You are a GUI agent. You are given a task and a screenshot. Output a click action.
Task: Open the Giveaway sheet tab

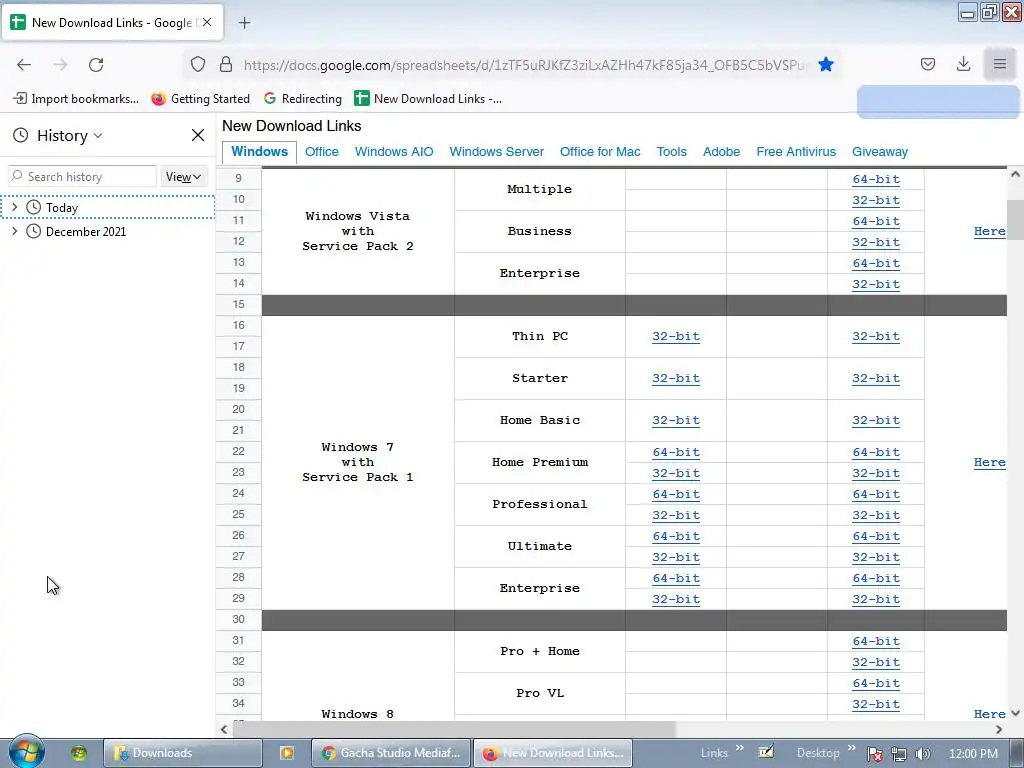tap(880, 152)
